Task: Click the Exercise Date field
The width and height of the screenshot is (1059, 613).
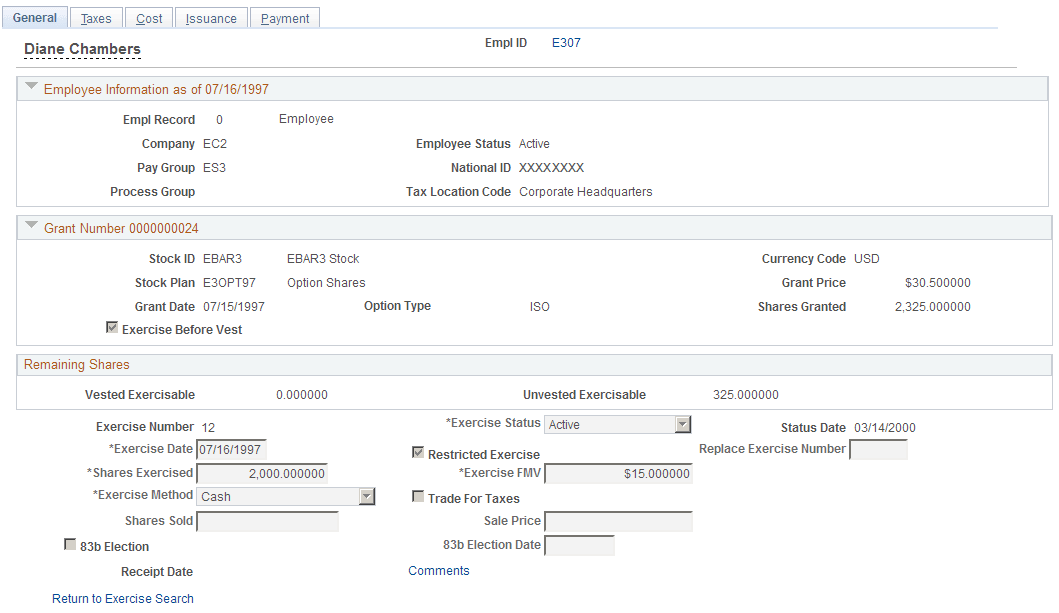Action: 231,450
